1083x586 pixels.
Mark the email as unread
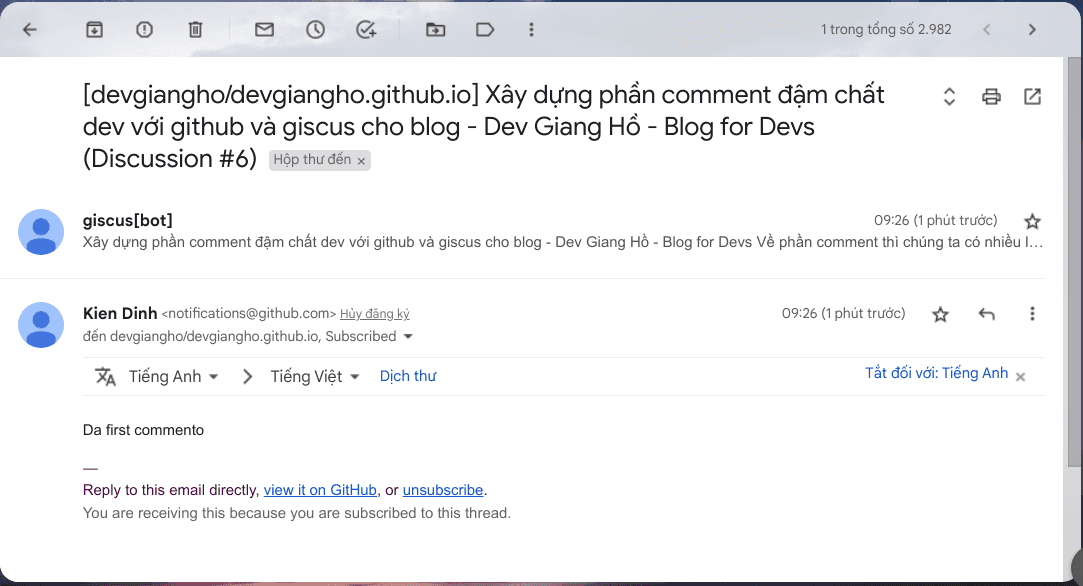264,30
